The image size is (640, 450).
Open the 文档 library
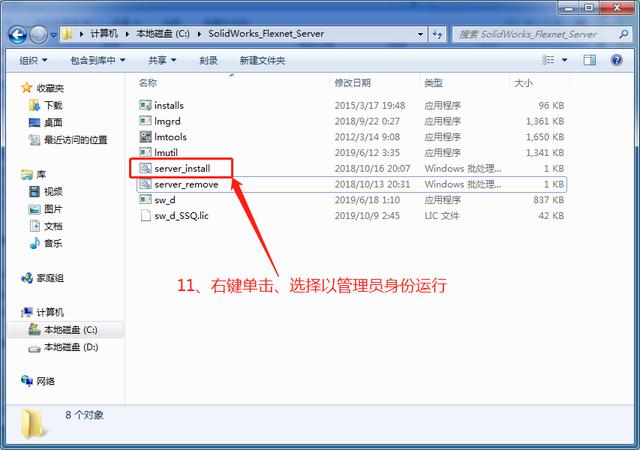tap(53, 226)
